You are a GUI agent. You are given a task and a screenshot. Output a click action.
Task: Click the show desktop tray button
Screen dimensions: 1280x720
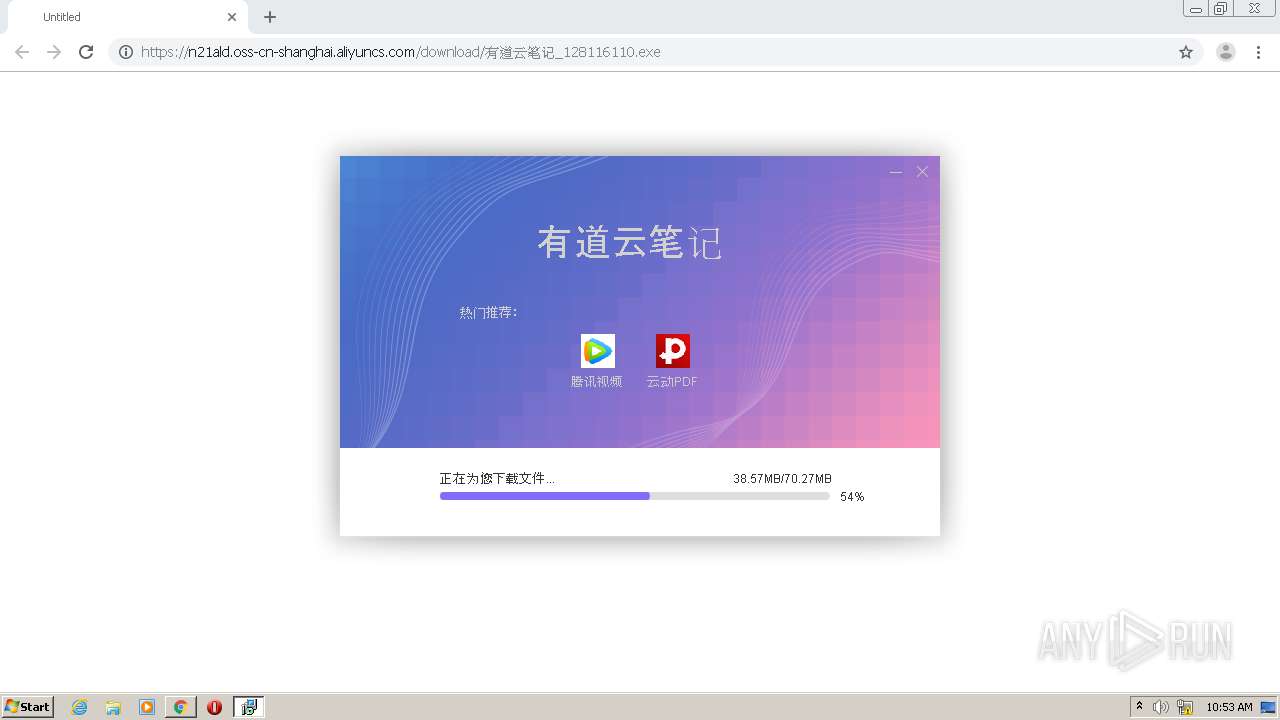[1268, 707]
